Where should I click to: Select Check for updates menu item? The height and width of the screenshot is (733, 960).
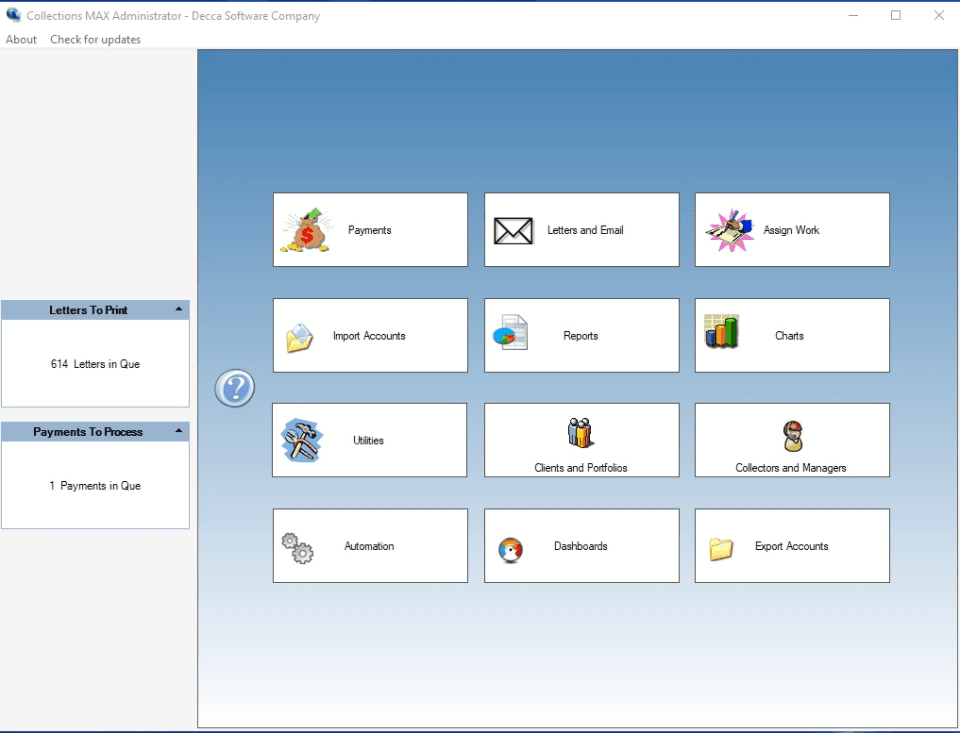[96, 40]
